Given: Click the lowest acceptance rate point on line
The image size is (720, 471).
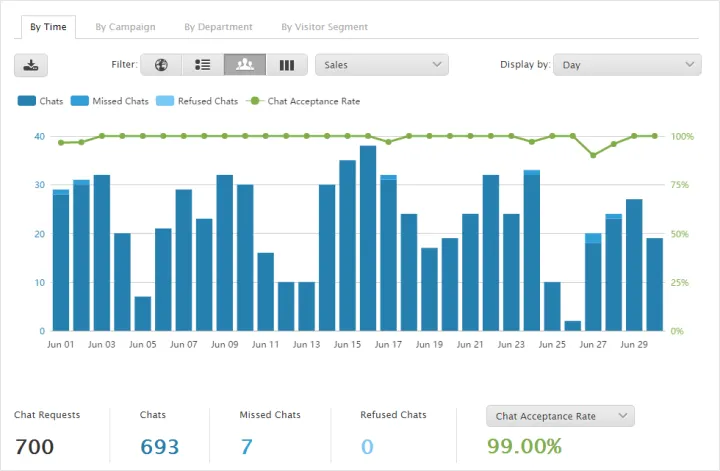Looking at the screenshot, I should point(593,155).
